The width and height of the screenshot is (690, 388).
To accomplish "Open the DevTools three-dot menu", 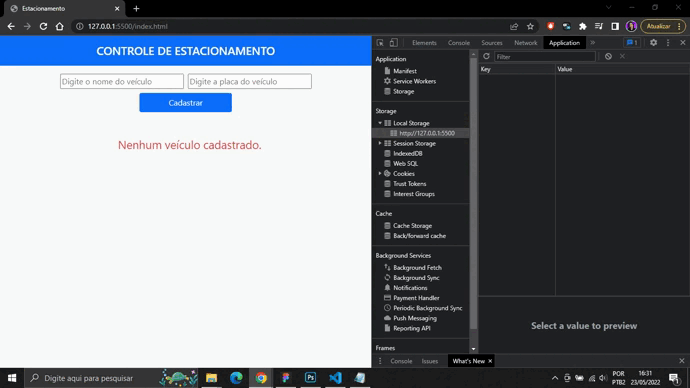I will (668, 43).
